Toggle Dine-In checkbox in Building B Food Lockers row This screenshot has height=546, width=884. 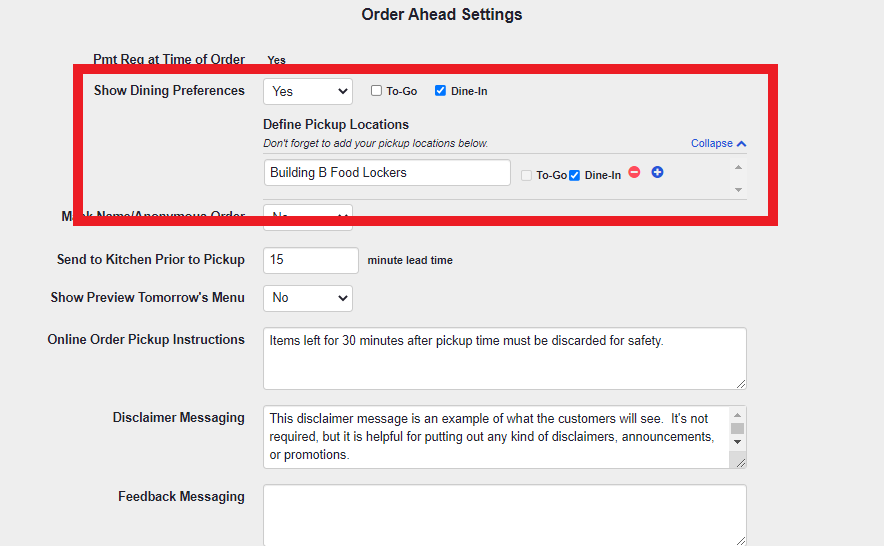click(575, 175)
